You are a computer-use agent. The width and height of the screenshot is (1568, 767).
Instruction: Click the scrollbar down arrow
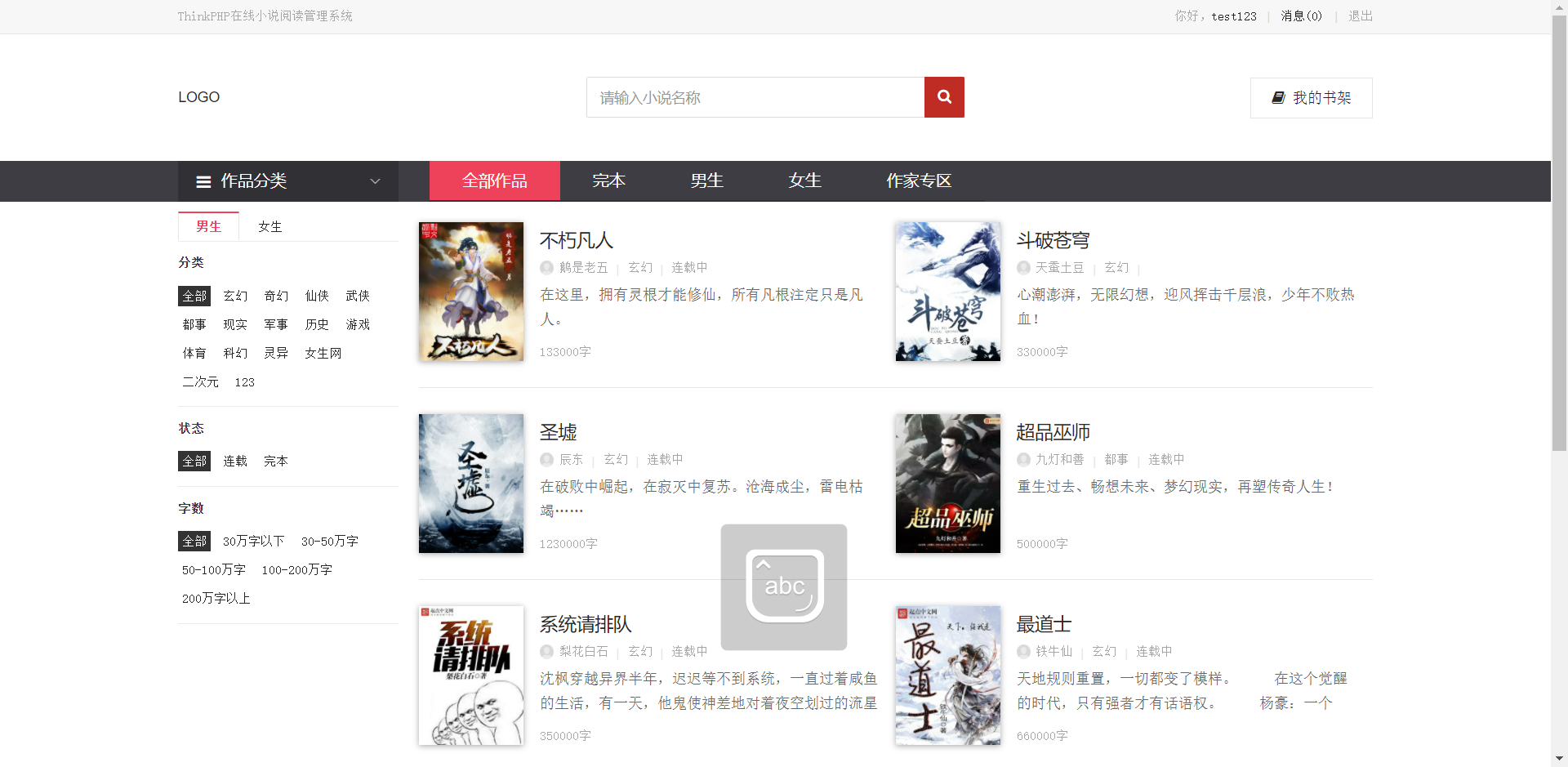point(1559,760)
